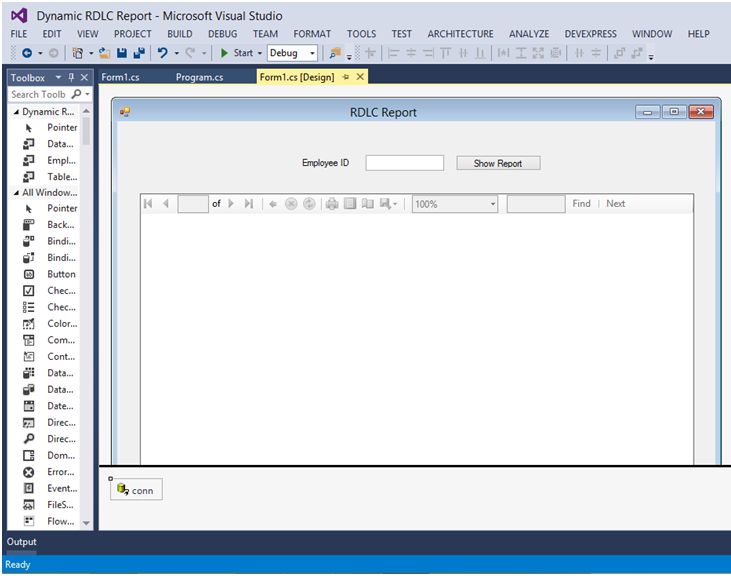Switch to Form1.cs code tab
This screenshot has height=576, width=731.
[x=120, y=77]
